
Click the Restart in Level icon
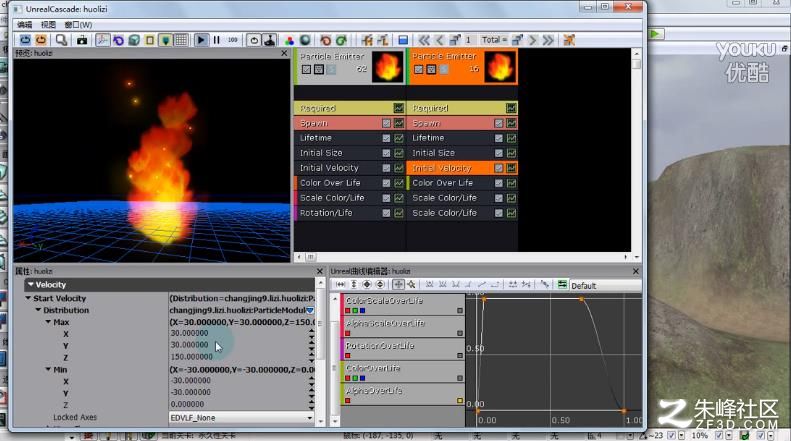pyautogui.click(x=41, y=40)
